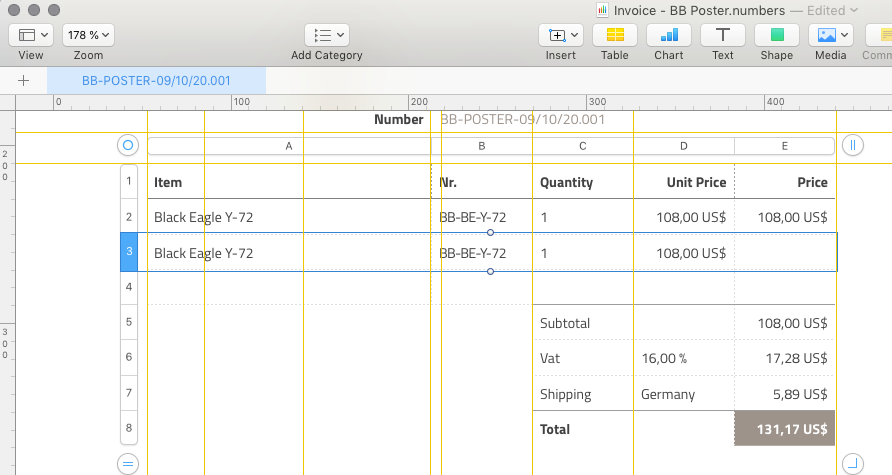The image size is (892, 475).
Task: Click the Shape toolbar icon
Action: pyautogui.click(x=776, y=35)
